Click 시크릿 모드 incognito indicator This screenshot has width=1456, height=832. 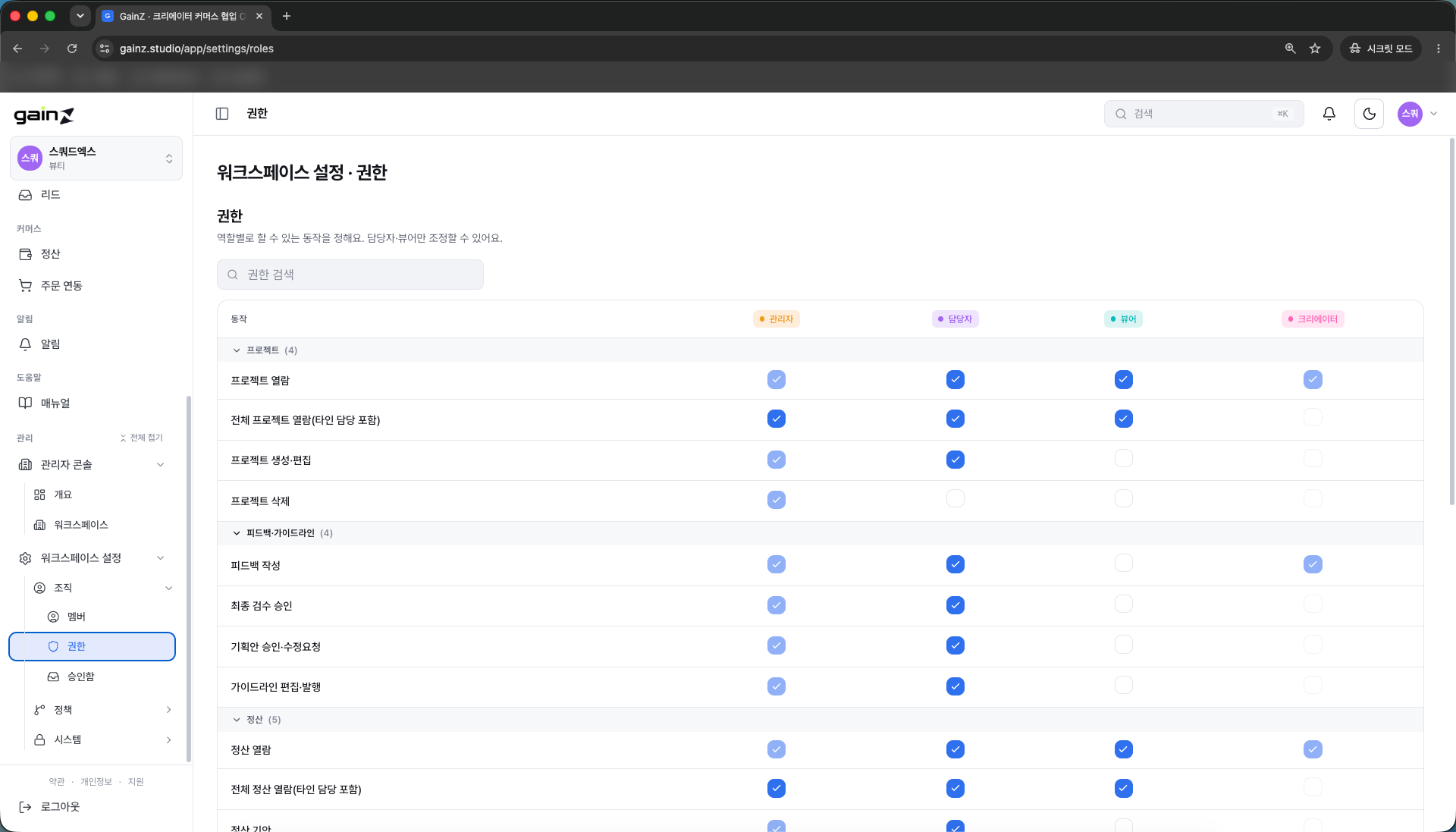(x=1380, y=49)
